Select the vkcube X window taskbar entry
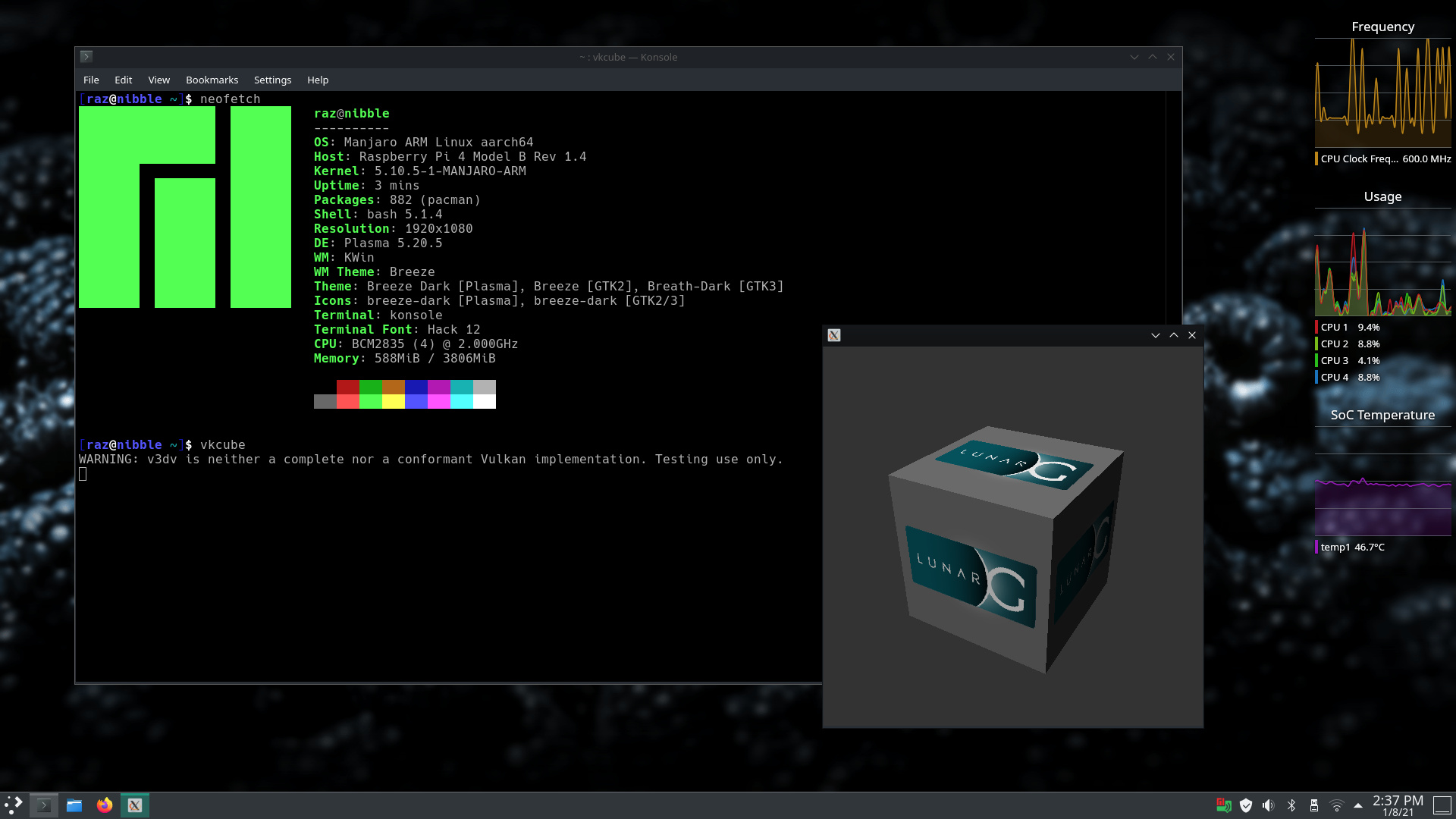 click(135, 805)
